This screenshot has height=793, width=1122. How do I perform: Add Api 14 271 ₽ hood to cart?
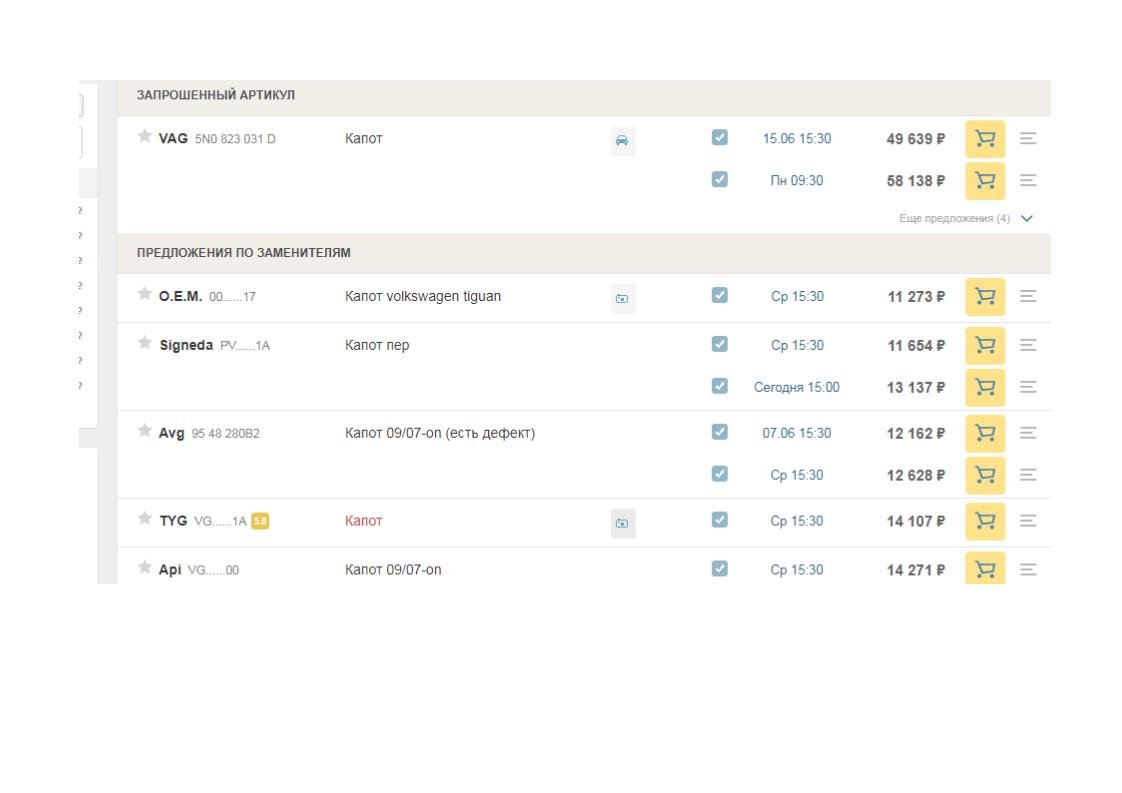click(x=985, y=568)
